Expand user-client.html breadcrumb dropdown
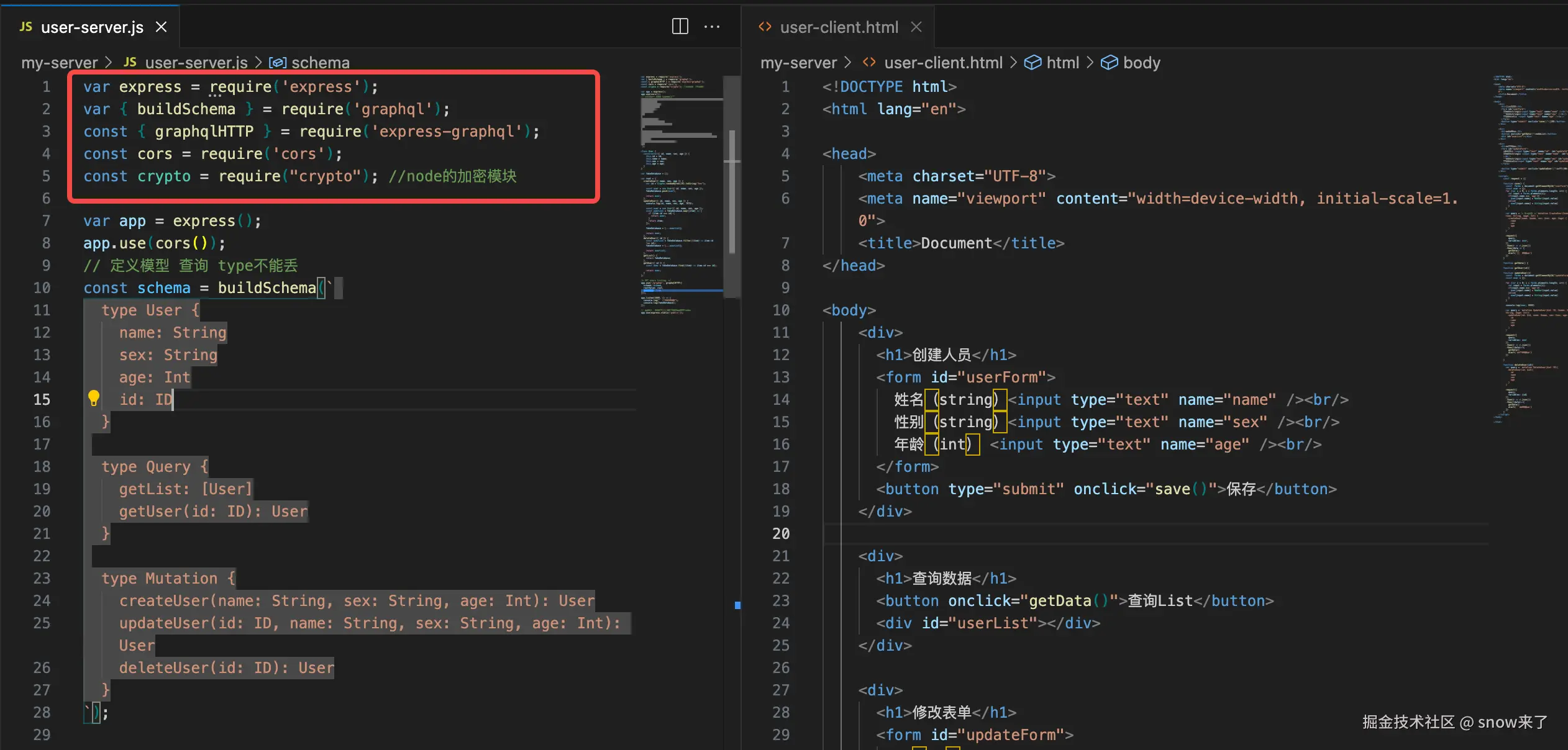 942,63
